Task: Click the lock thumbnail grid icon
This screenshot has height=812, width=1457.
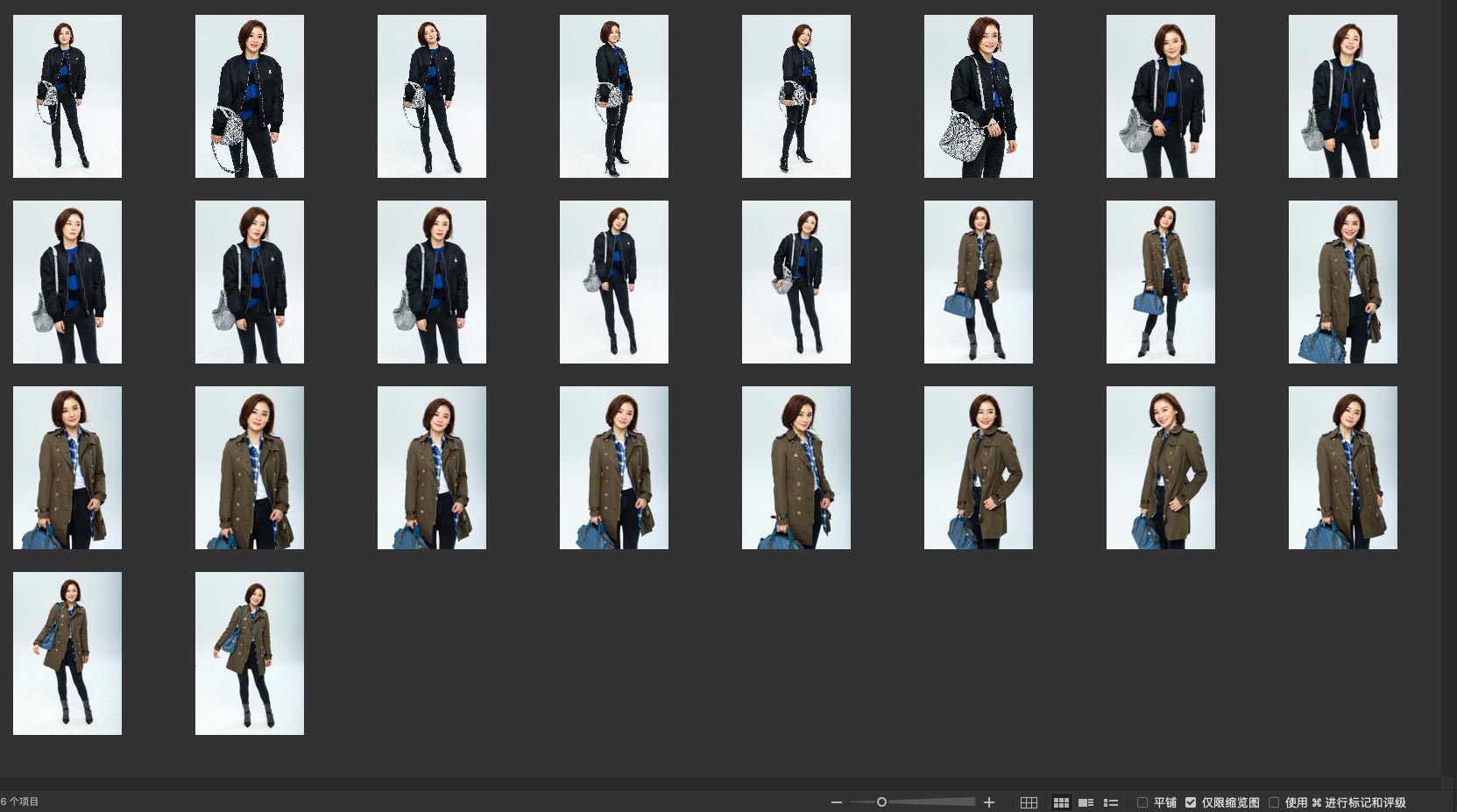Action: [x=1029, y=802]
